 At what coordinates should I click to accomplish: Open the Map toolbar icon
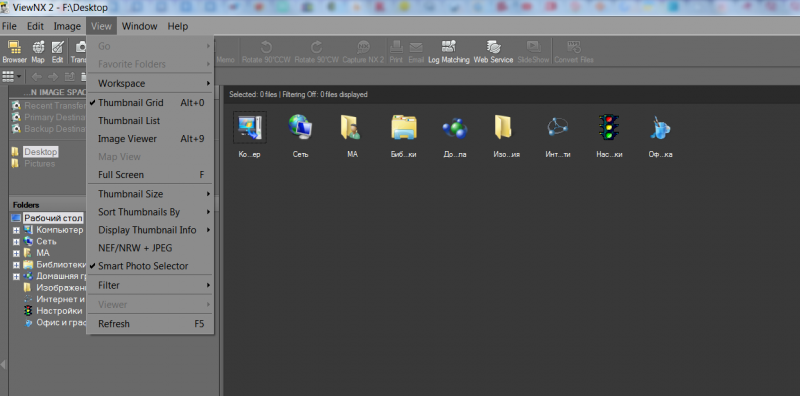coord(38,52)
